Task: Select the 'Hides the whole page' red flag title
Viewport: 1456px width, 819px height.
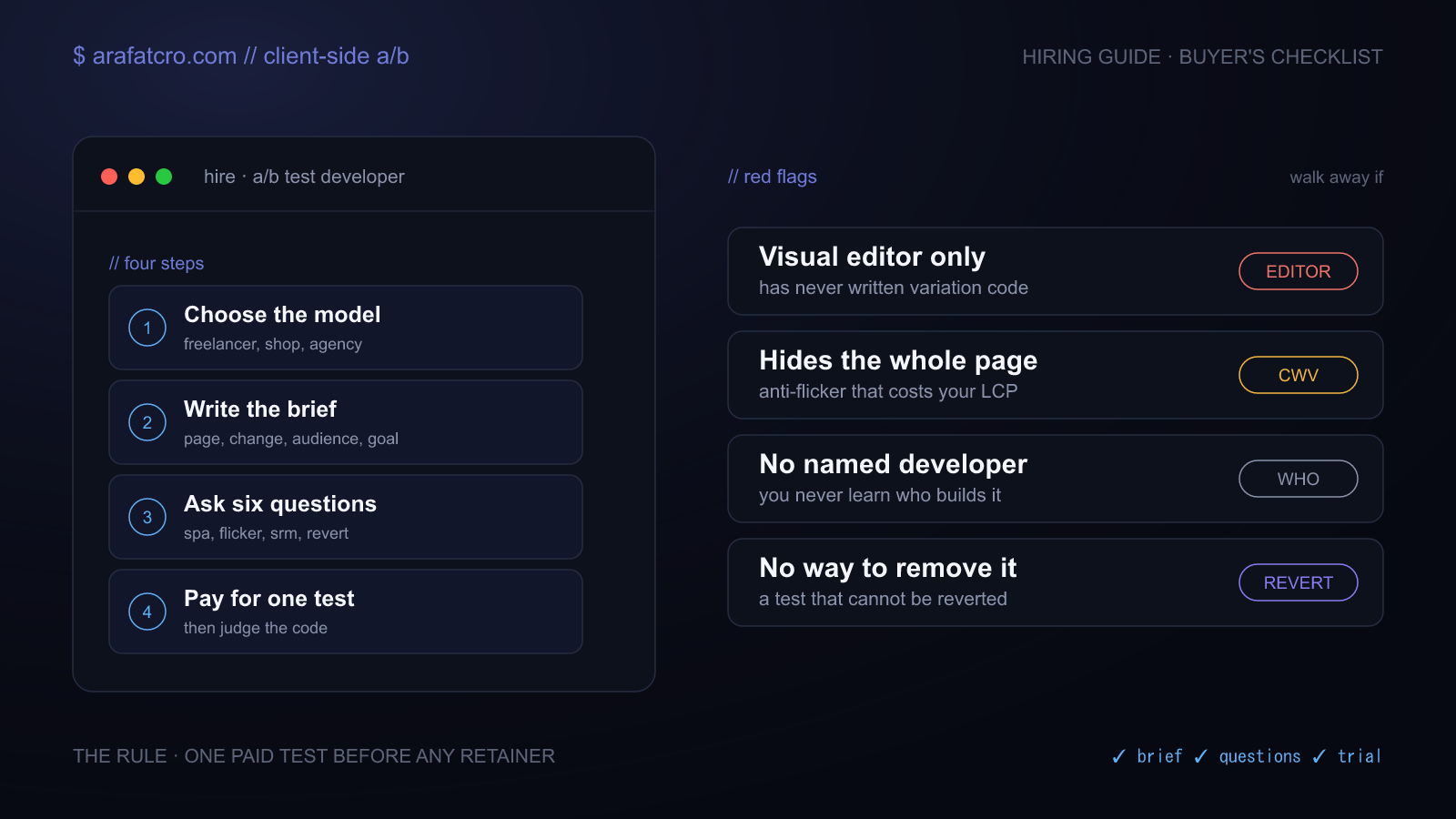Action: click(x=898, y=360)
